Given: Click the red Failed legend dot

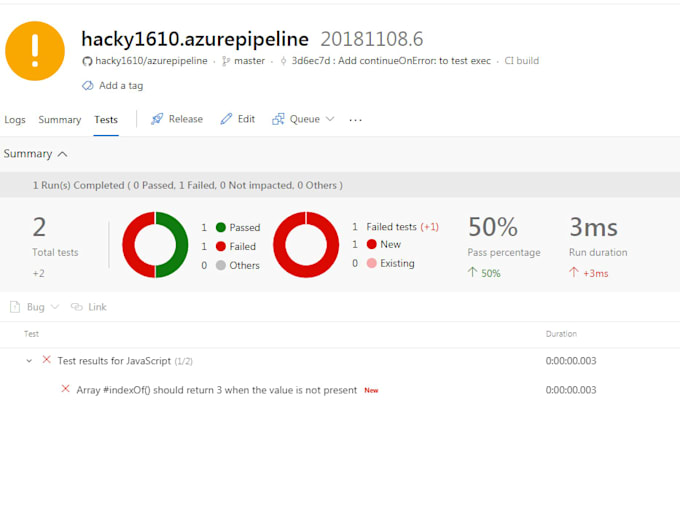Looking at the screenshot, I should coord(221,246).
